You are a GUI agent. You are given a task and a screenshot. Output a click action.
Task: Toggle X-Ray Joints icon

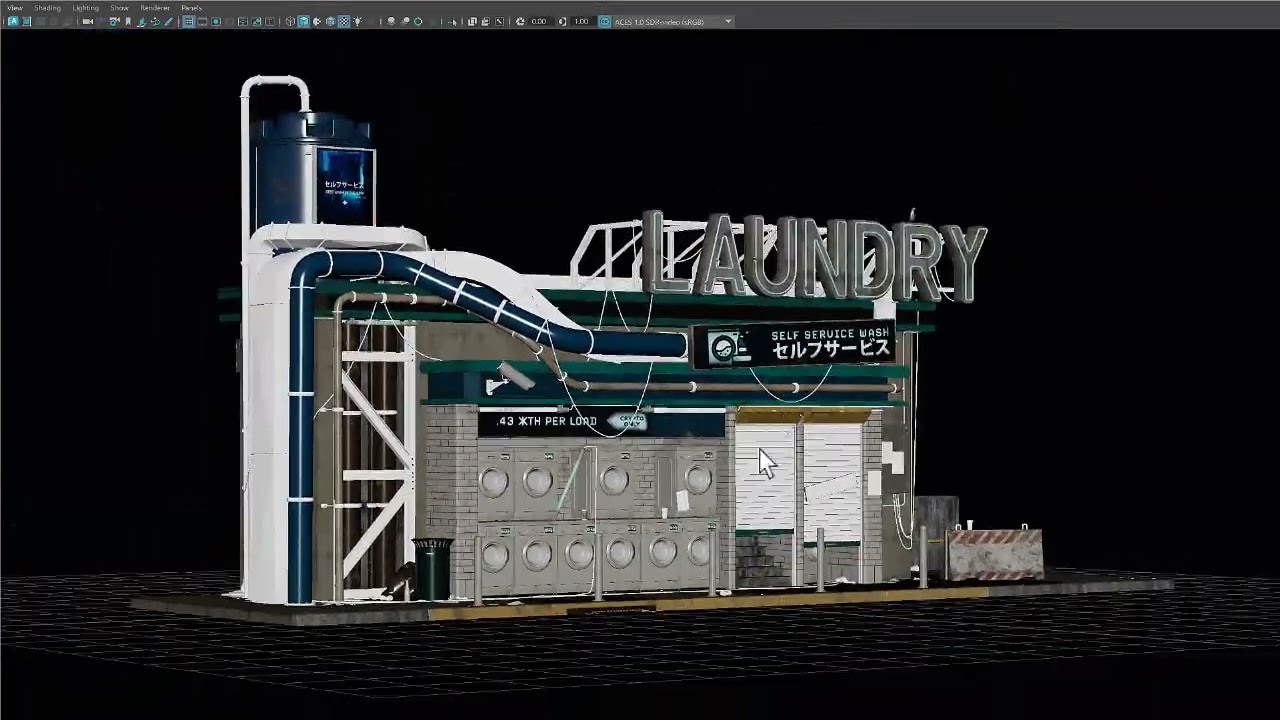tap(499, 21)
